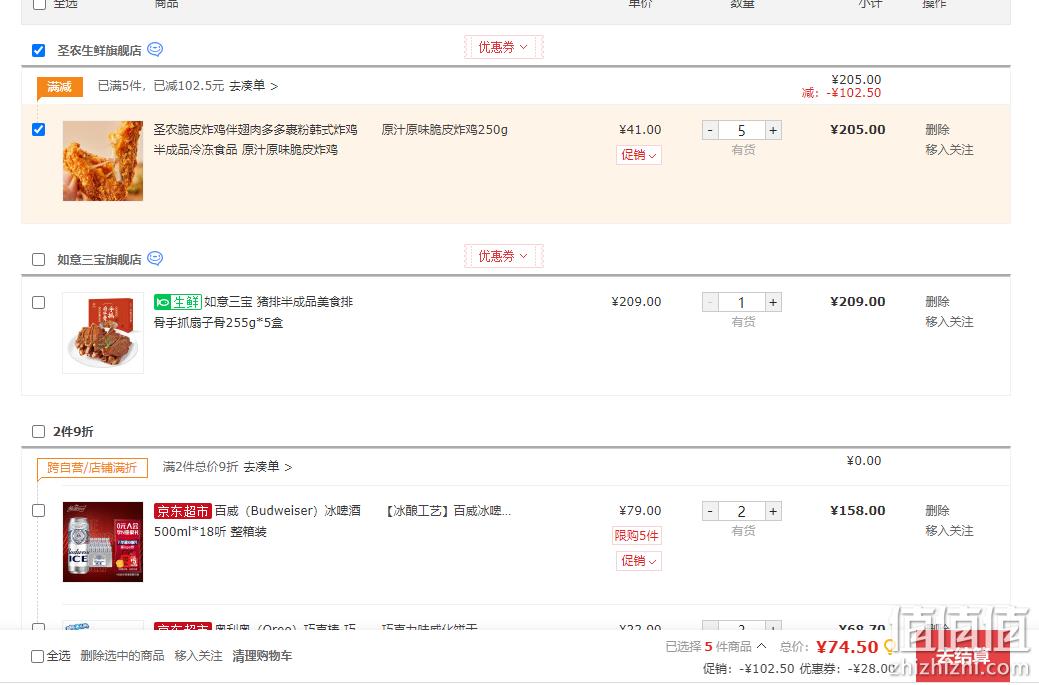This screenshot has height=685, width=1039.
Task: Click the total price ¥74.50
Action: (x=847, y=647)
